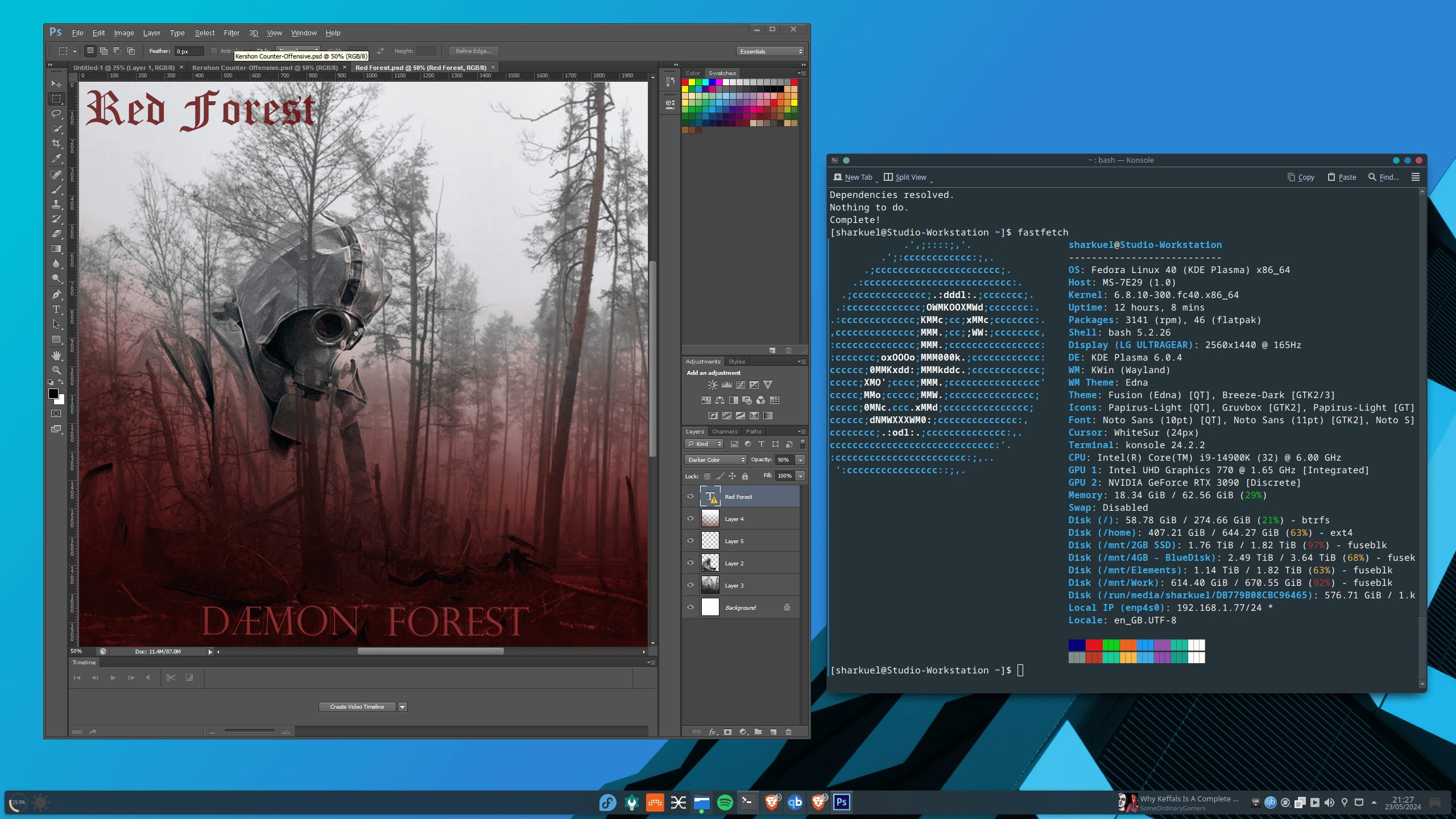
Task: Select the Pen tool
Action: [x=56, y=295]
